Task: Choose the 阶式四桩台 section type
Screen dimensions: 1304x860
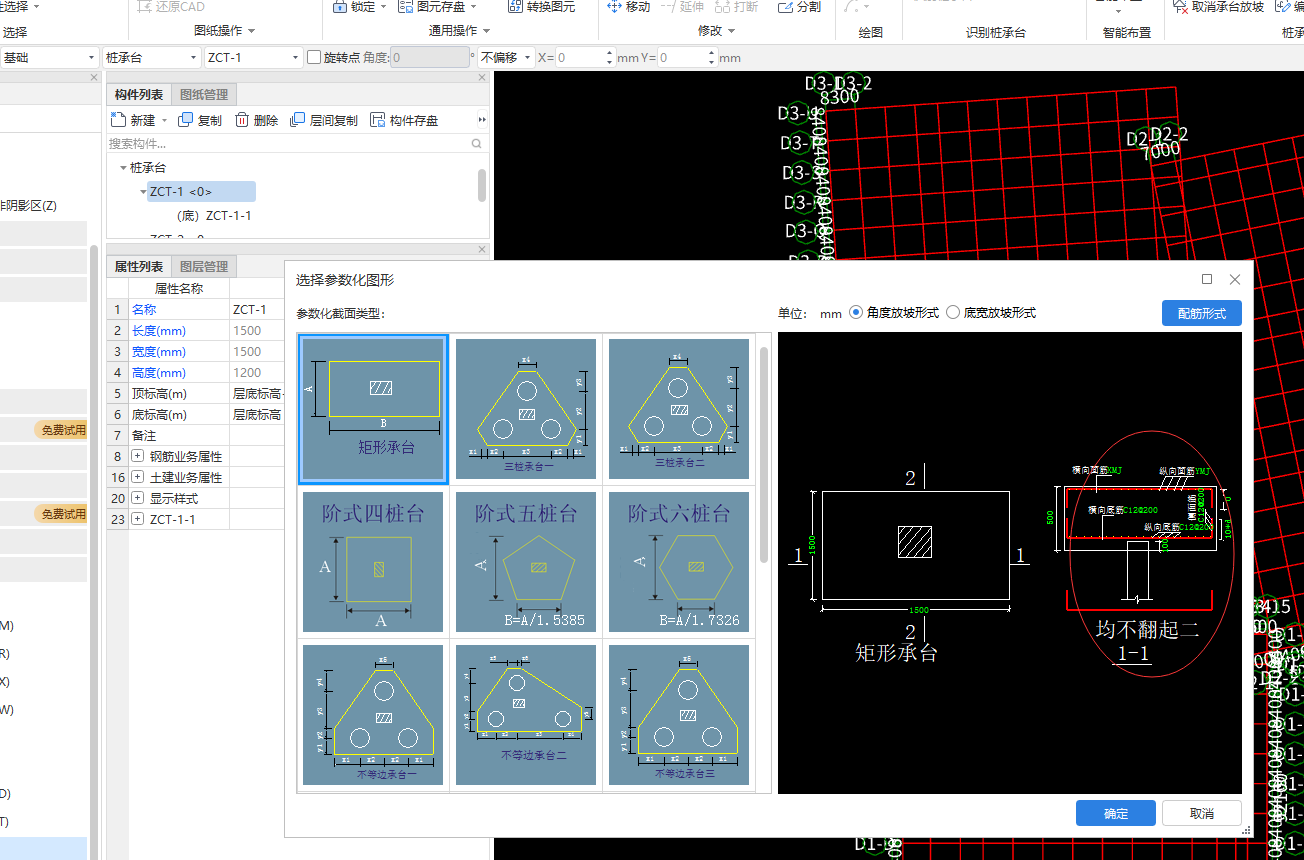Action: pyautogui.click(x=373, y=562)
